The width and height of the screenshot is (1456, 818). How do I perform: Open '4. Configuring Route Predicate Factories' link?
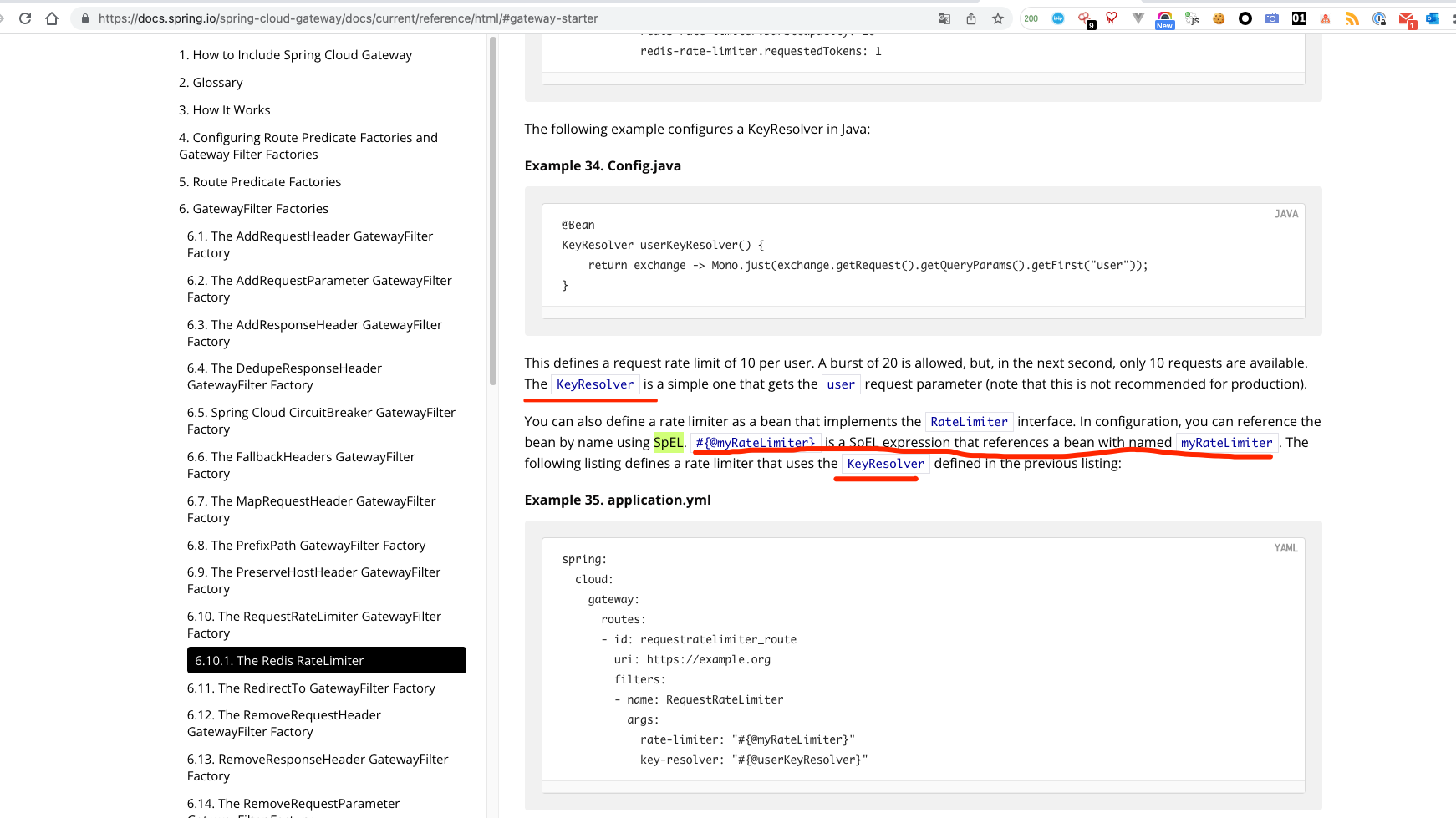coord(308,146)
